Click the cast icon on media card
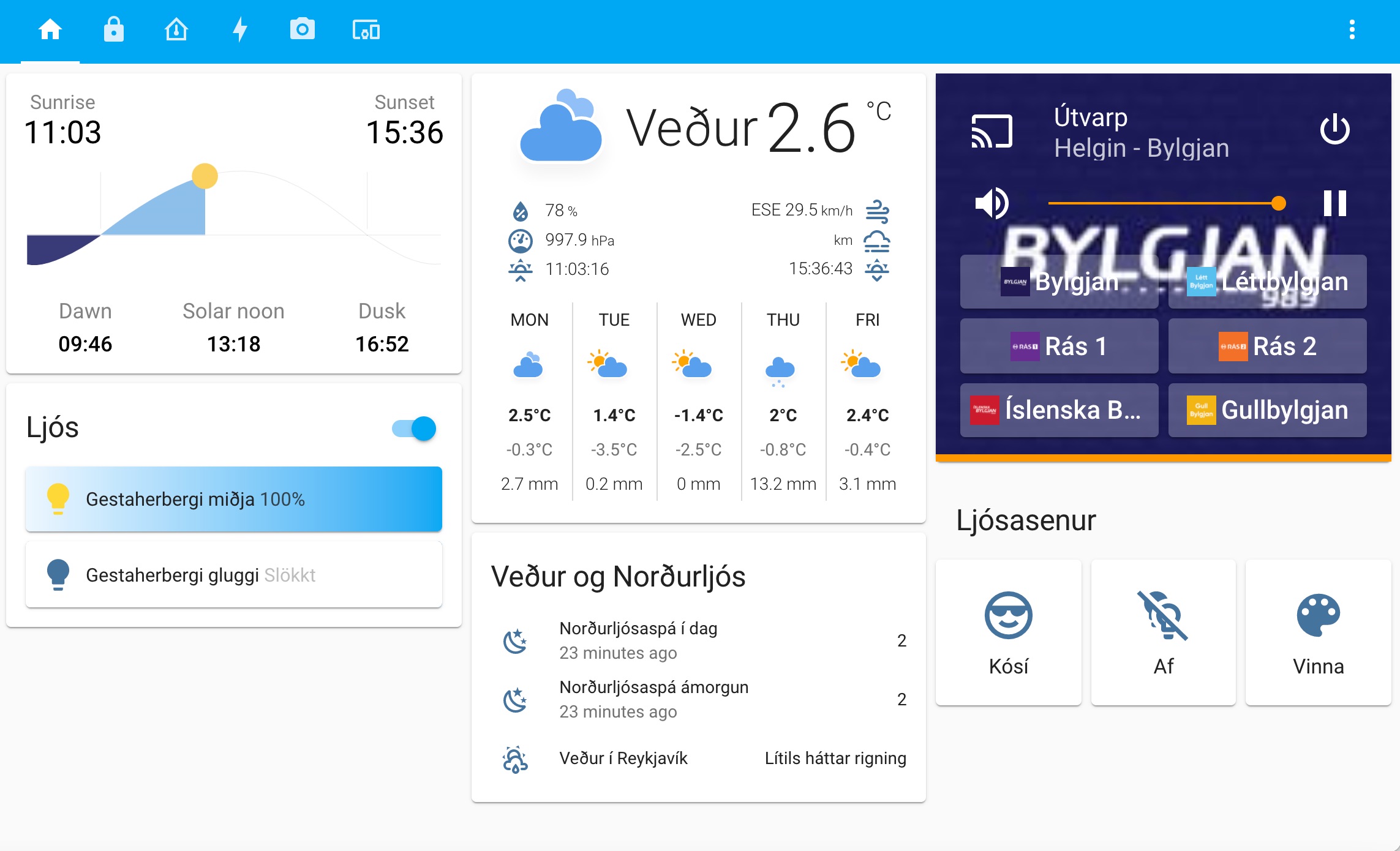Viewport: 1400px width, 851px height. 992,131
